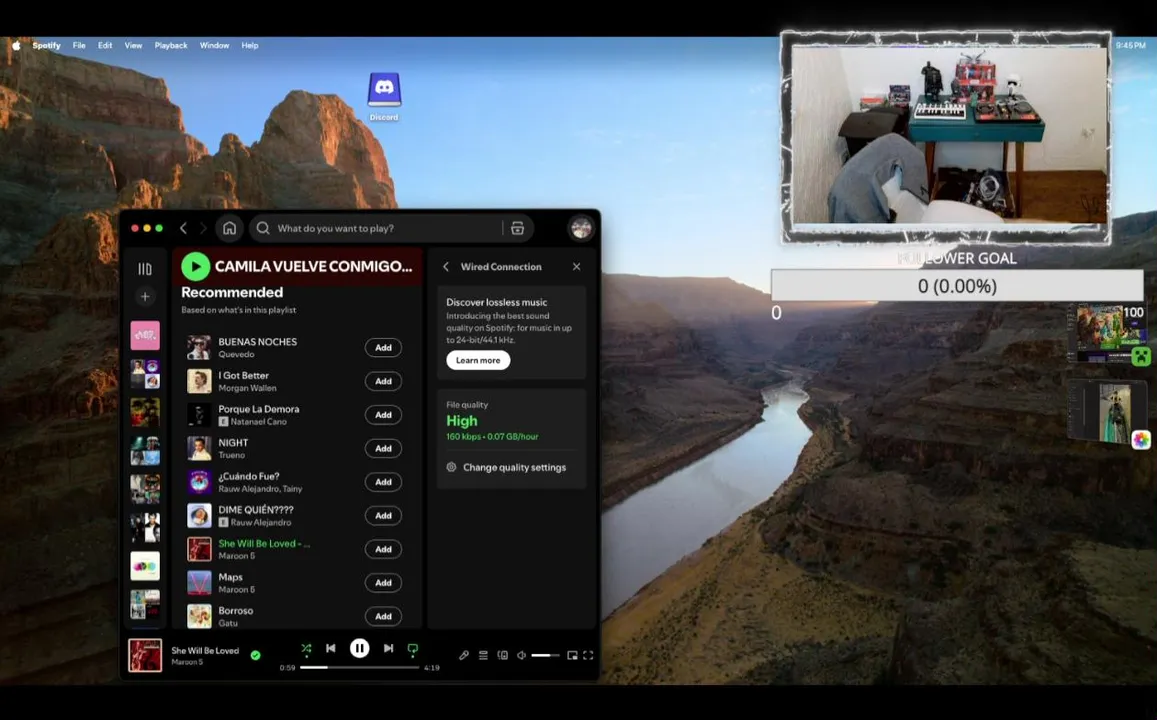This screenshot has height=720, width=1157.
Task: Toggle repeat mode
Action: [412, 648]
